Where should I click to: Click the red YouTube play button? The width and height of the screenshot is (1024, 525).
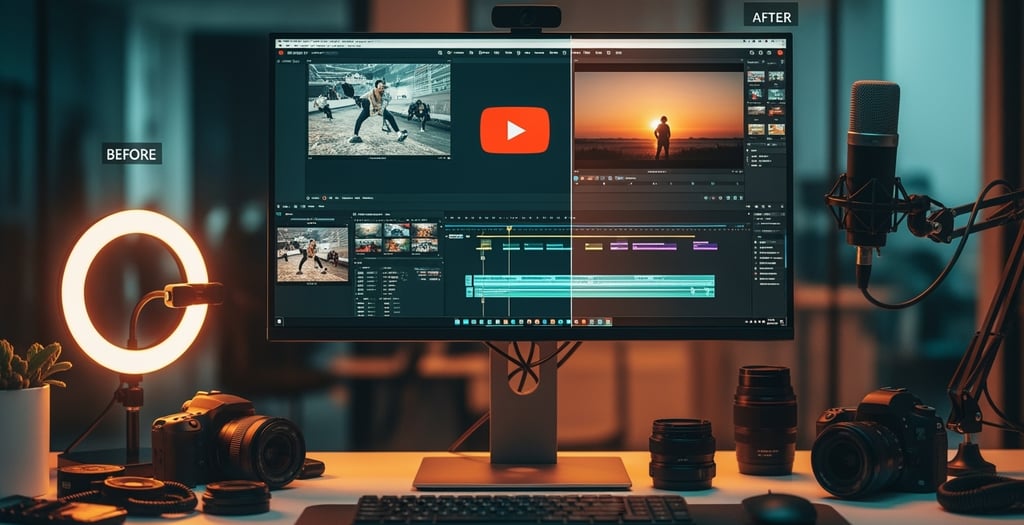pyautogui.click(x=515, y=130)
